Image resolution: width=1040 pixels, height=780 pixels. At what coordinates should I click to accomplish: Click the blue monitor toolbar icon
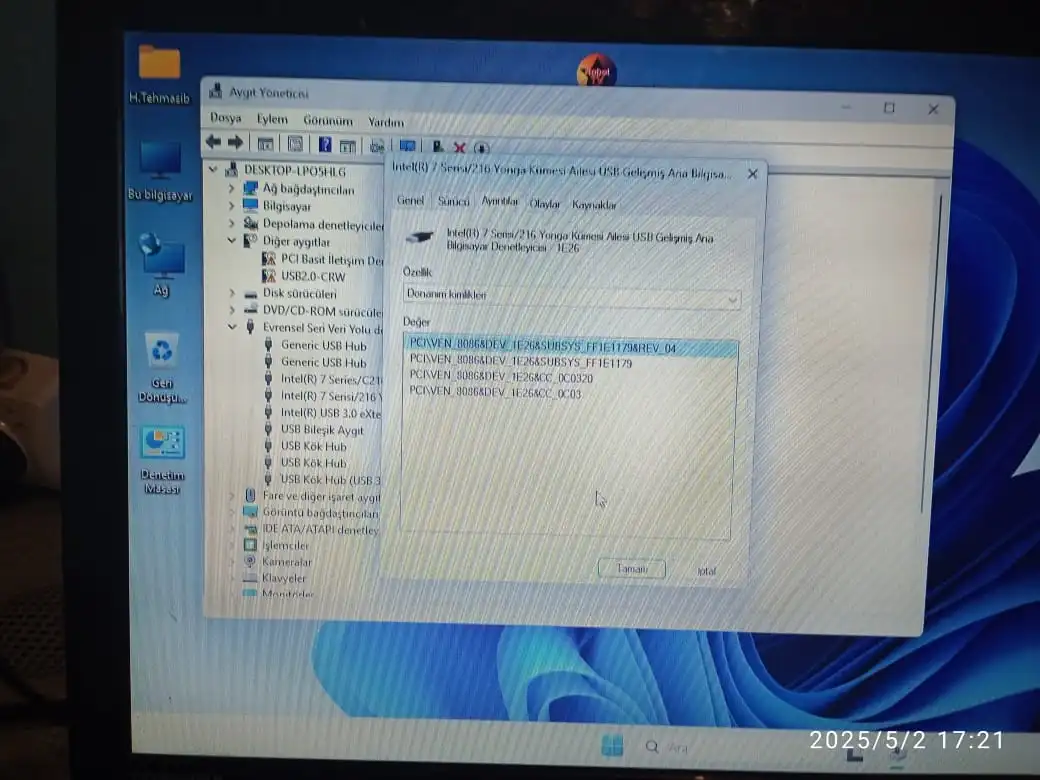(x=407, y=145)
